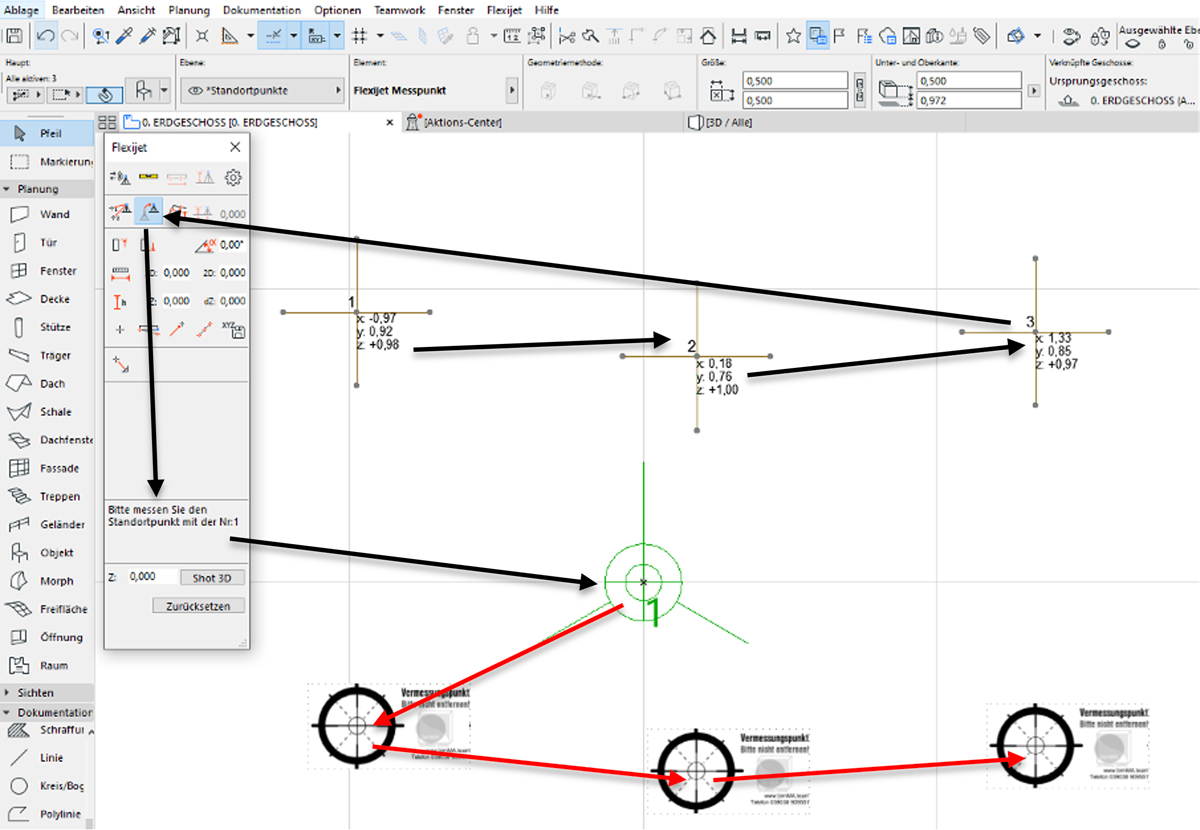Screen dimensions: 1200x830
Task: Select the Dach roof tool
Action: pos(48,383)
